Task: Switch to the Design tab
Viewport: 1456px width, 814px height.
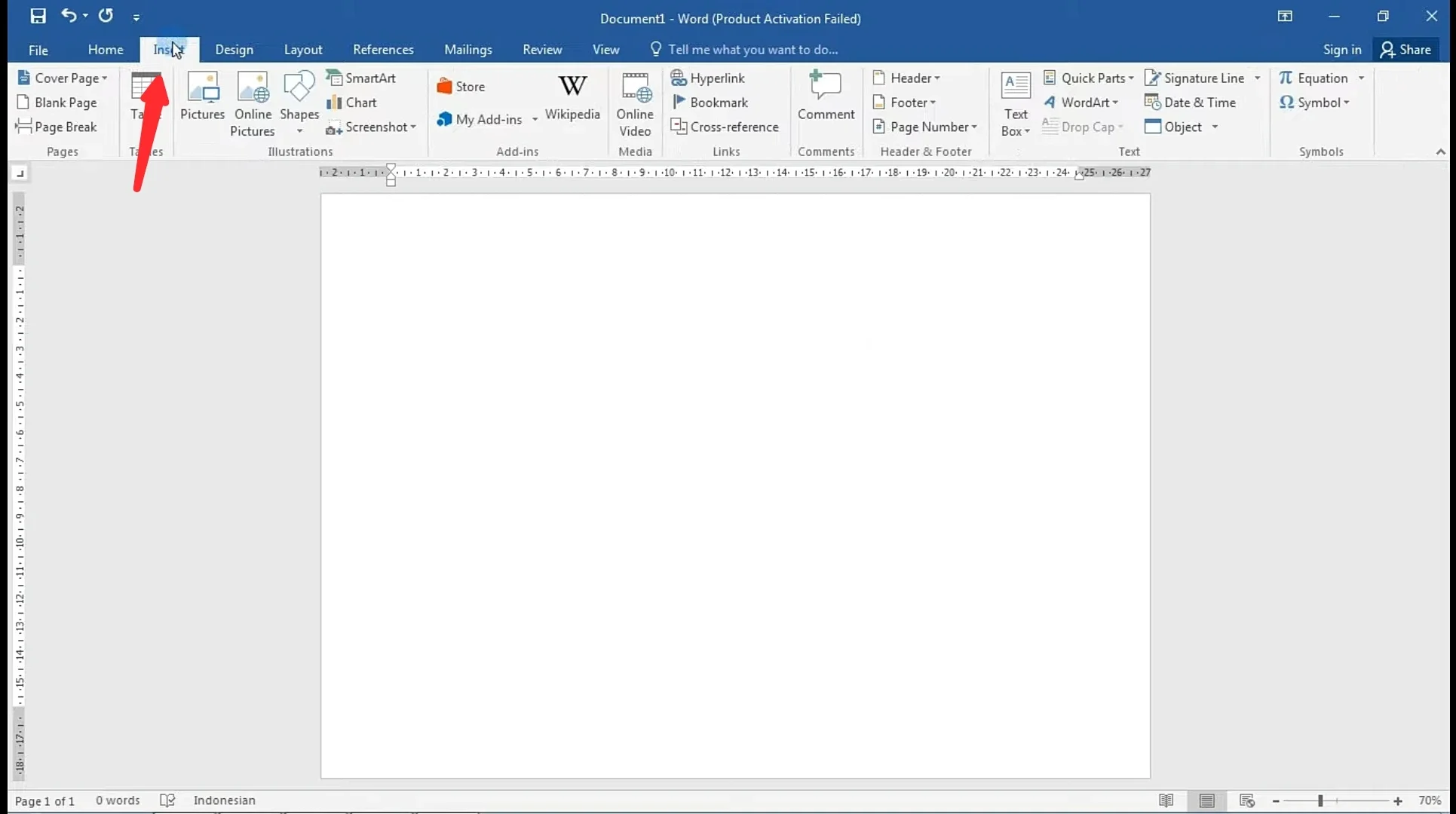Action: tap(234, 50)
